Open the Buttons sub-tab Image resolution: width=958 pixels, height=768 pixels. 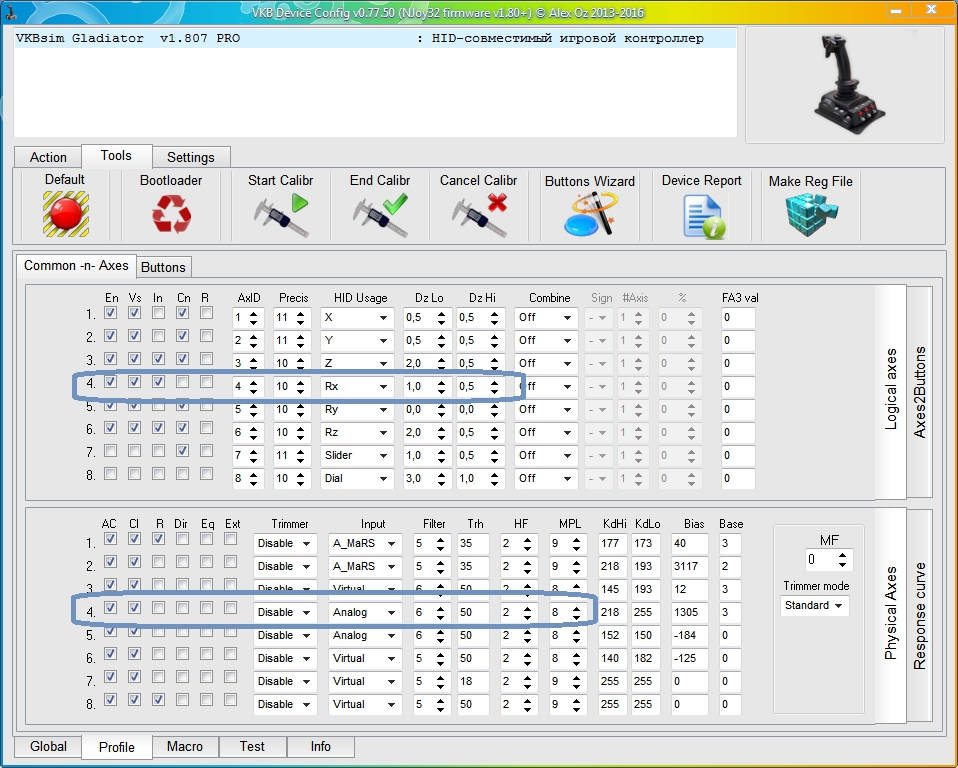click(x=163, y=267)
